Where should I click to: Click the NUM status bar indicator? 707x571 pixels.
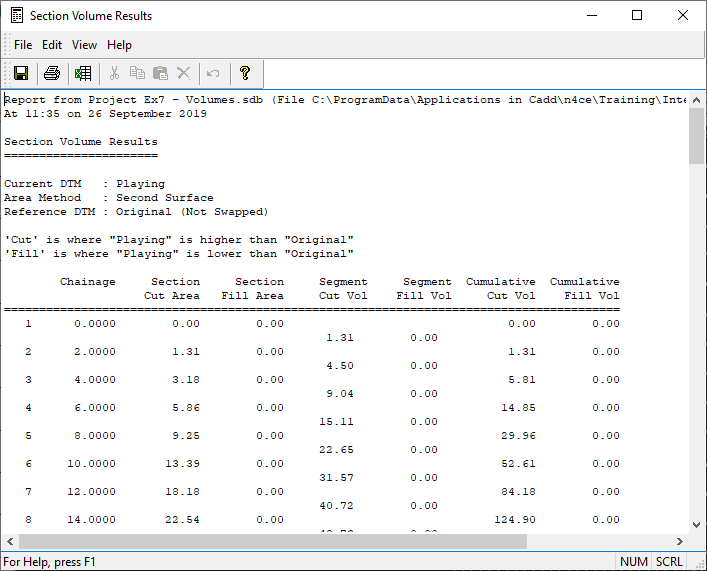[x=634, y=562]
